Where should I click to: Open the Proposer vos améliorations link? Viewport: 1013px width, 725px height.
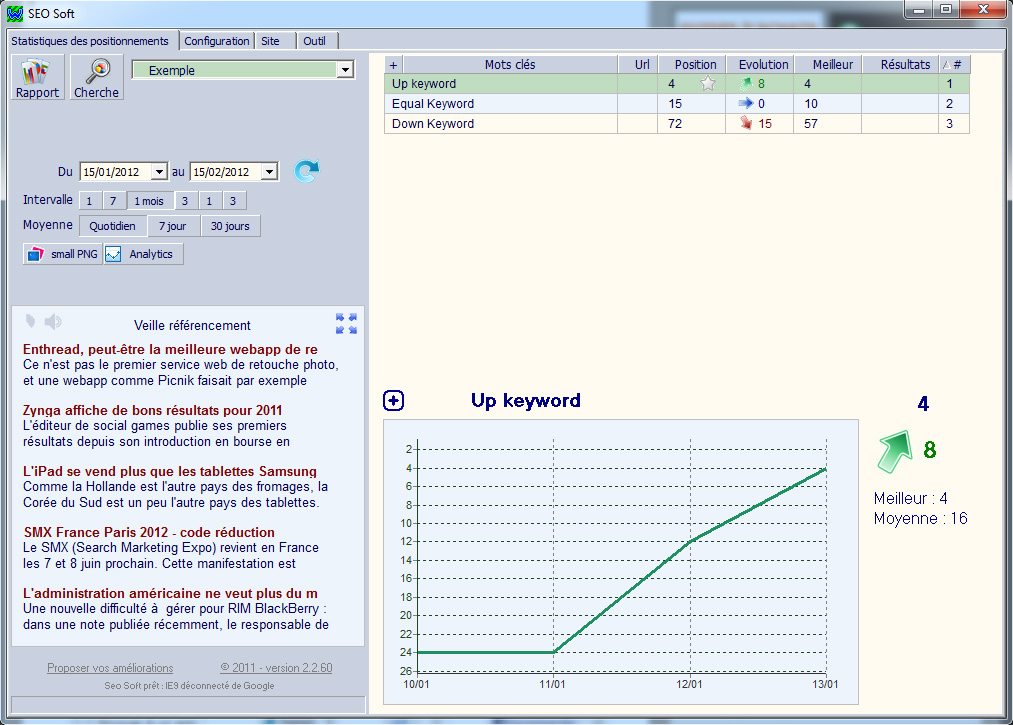pos(110,667)
